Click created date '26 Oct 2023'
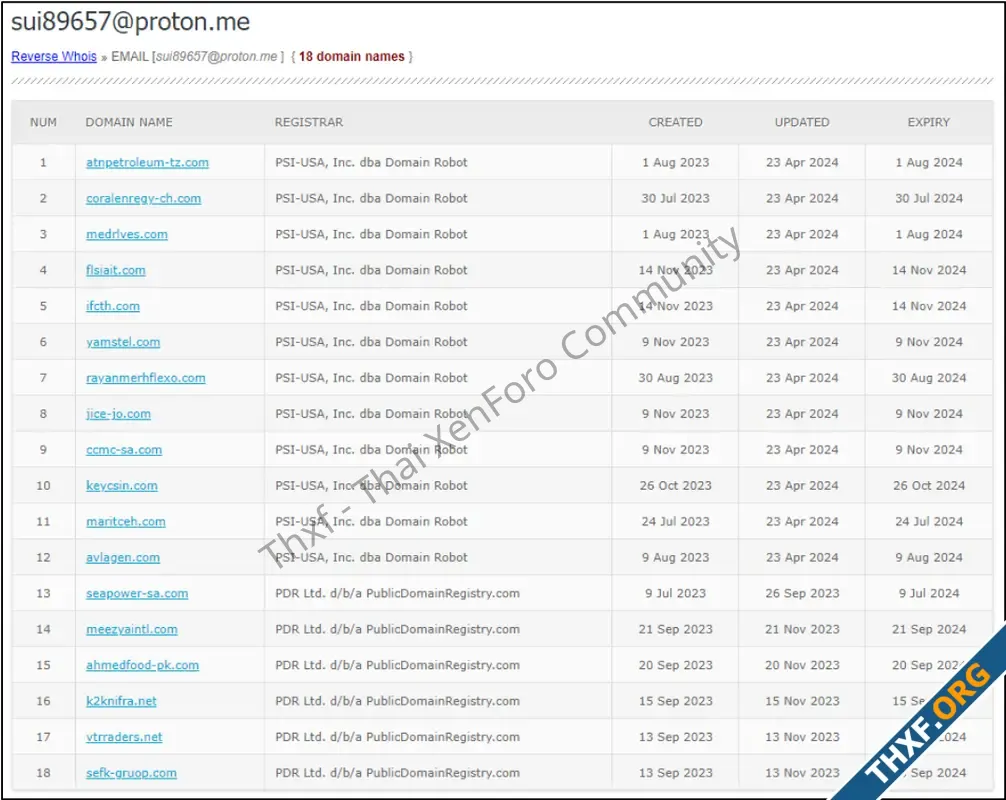1006x800 pixels. click(676, 486)
